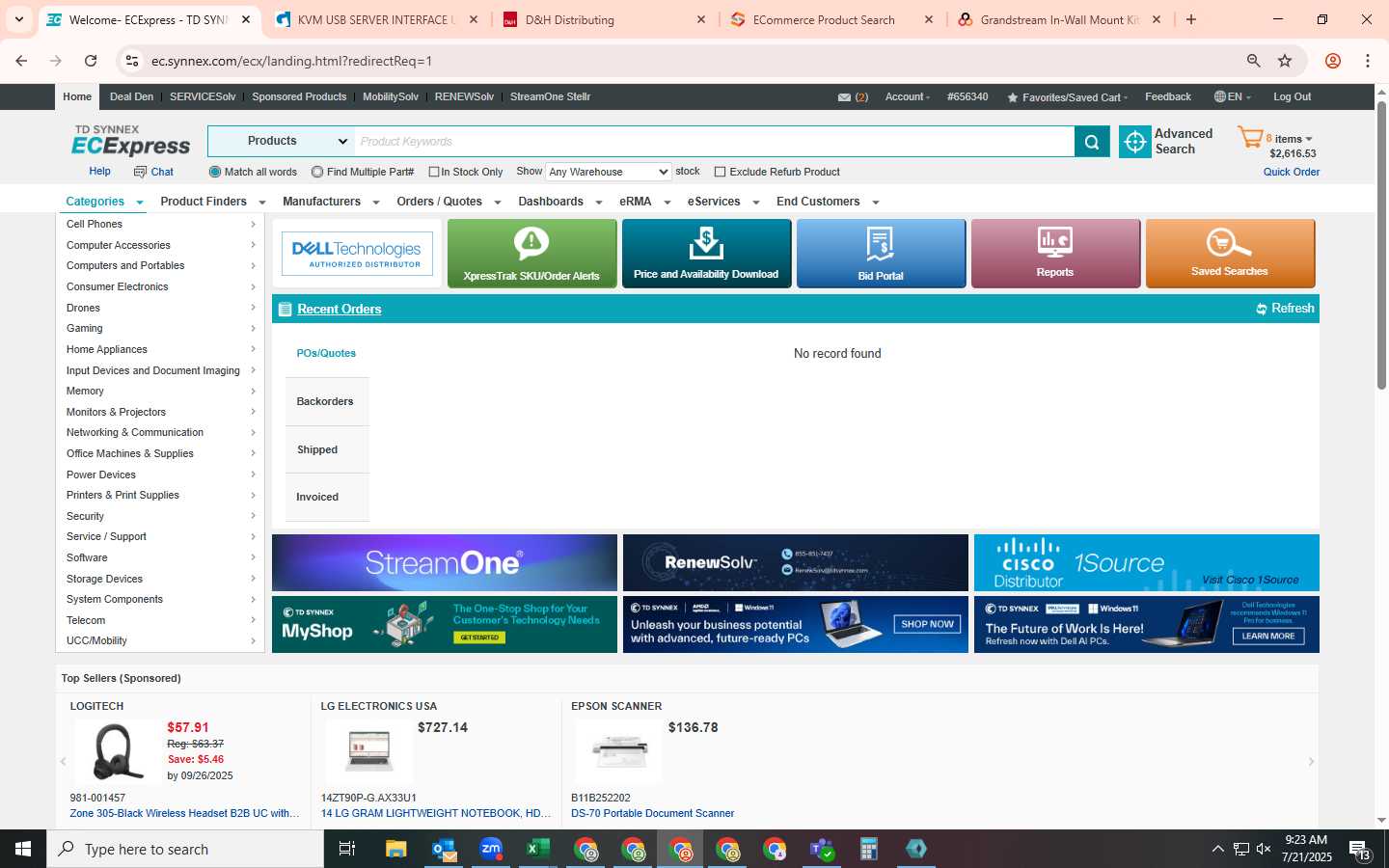
Task: Check Exclude Refurb Product checkbox
Action: tap(720, 172)
